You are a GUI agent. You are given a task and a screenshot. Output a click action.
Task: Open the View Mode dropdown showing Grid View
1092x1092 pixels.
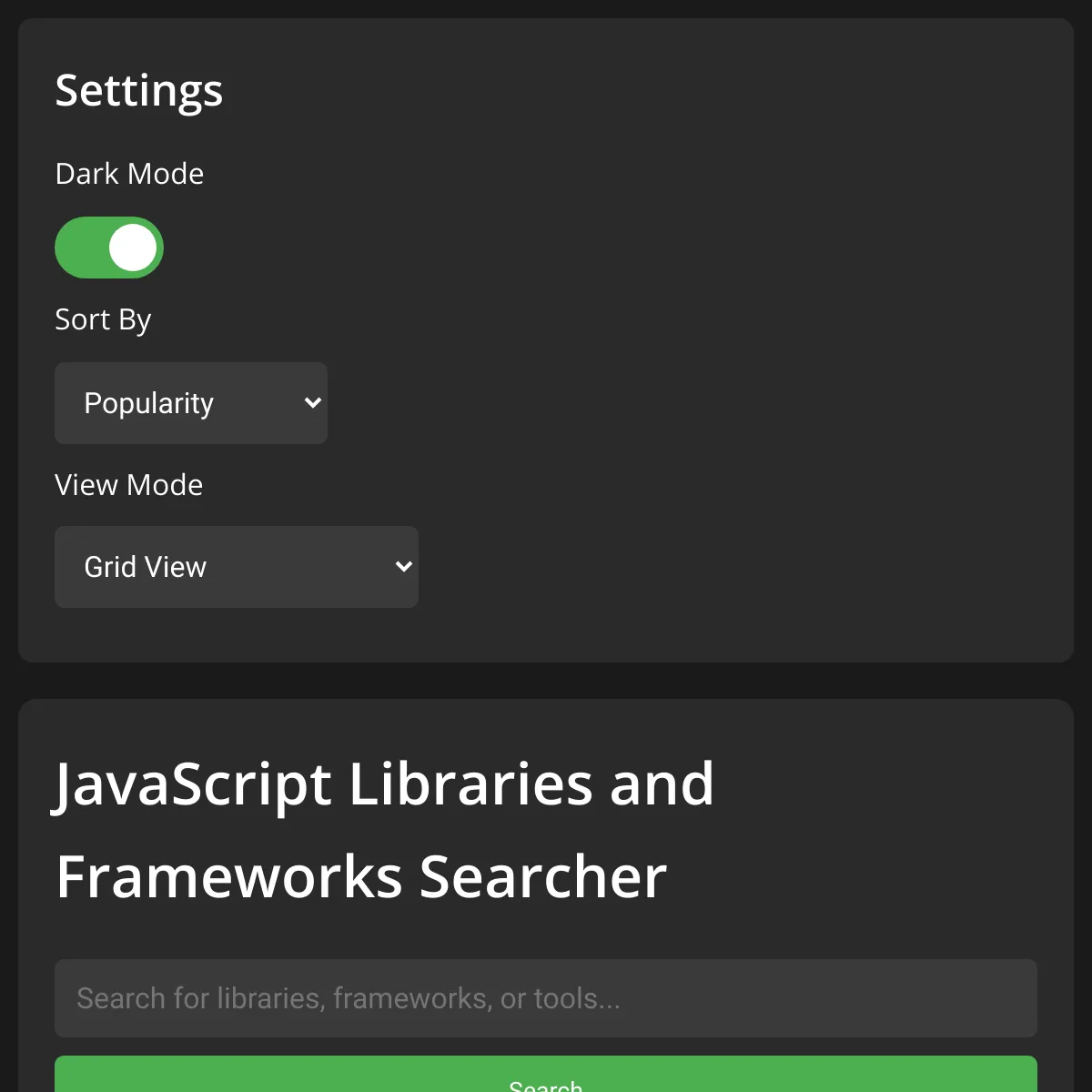click(237, 567)
